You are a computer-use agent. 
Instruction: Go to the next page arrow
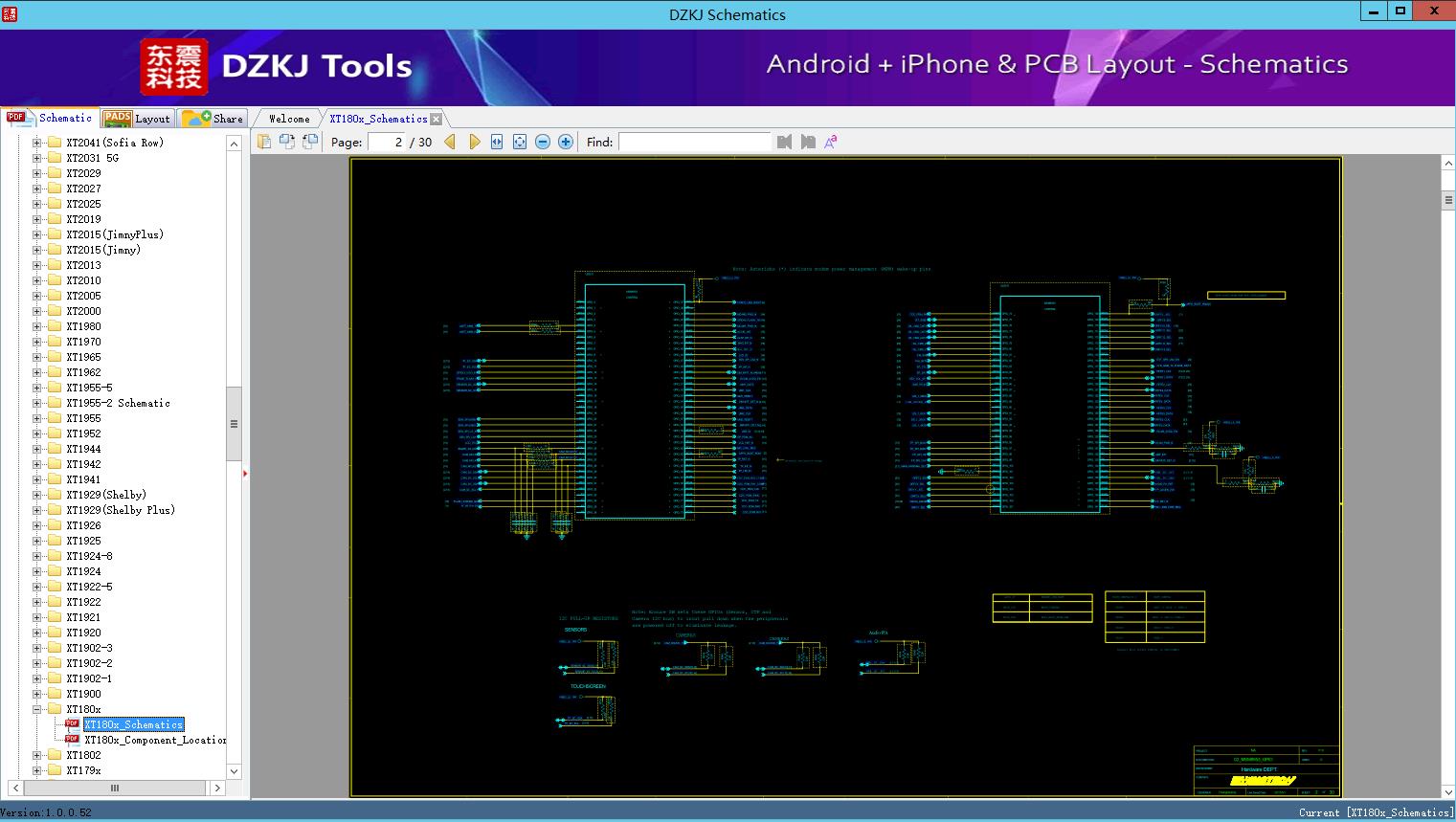[474, 142]
